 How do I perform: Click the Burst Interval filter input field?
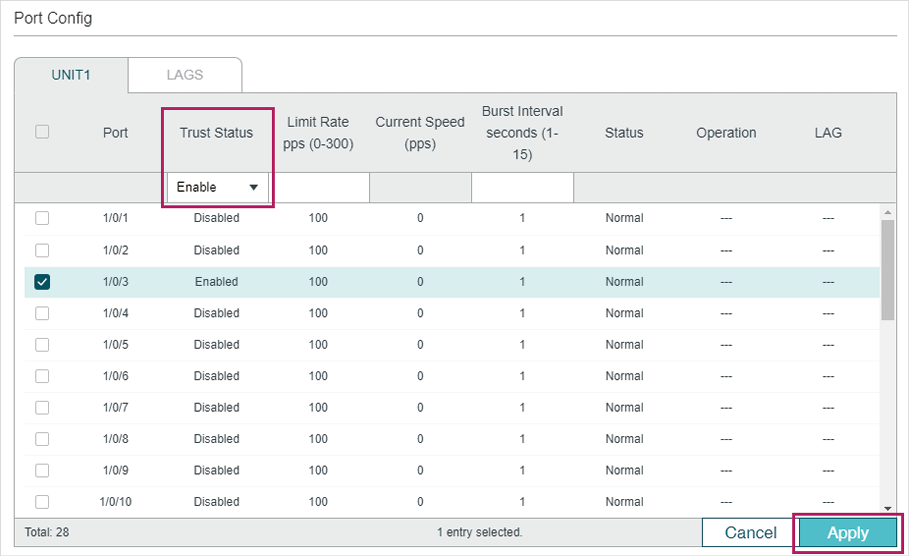pyautogui.click(x=522, y=187)
